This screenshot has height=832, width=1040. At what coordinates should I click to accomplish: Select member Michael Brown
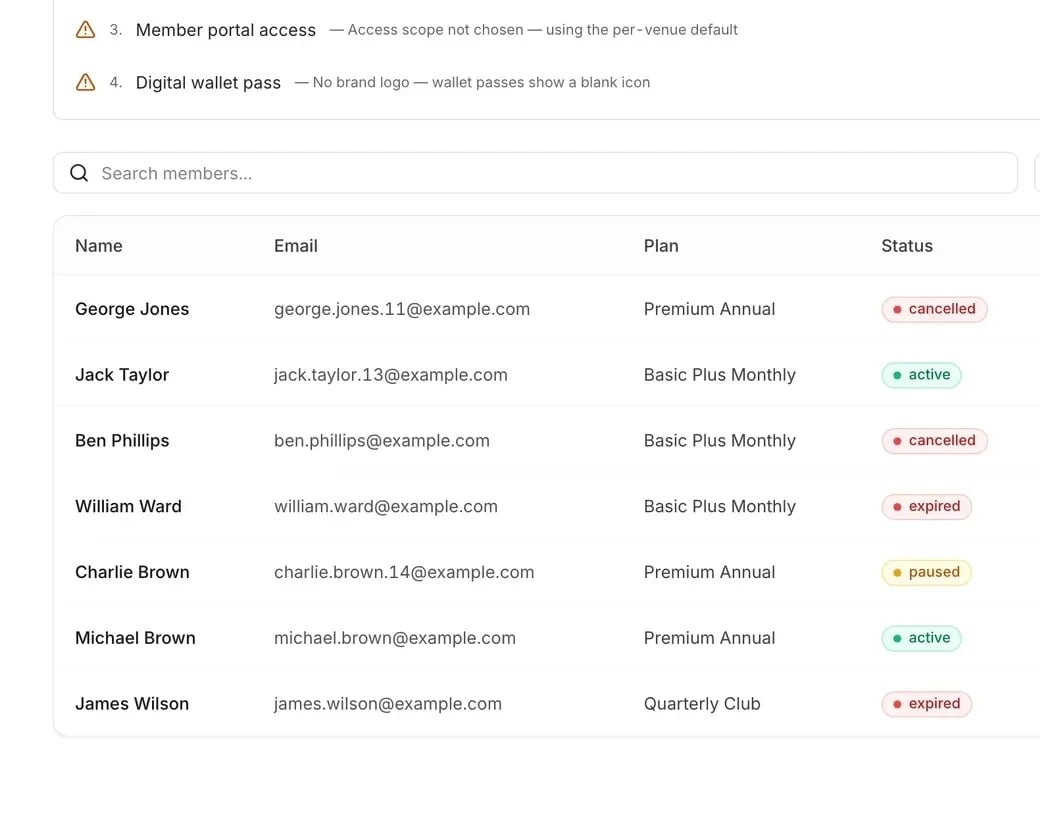[x=135, y=638]
